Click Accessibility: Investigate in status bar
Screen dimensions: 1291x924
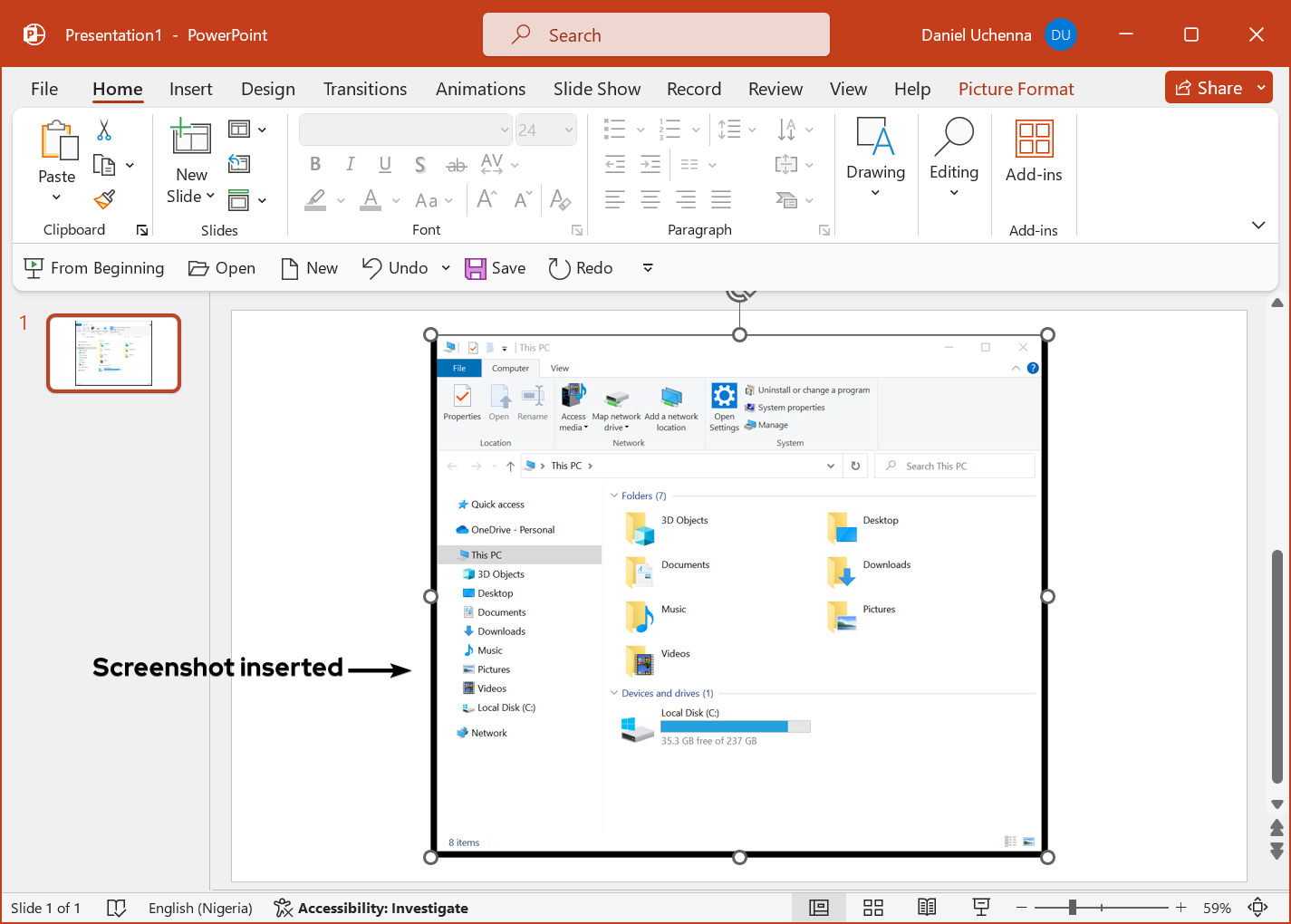coord(371,908)
